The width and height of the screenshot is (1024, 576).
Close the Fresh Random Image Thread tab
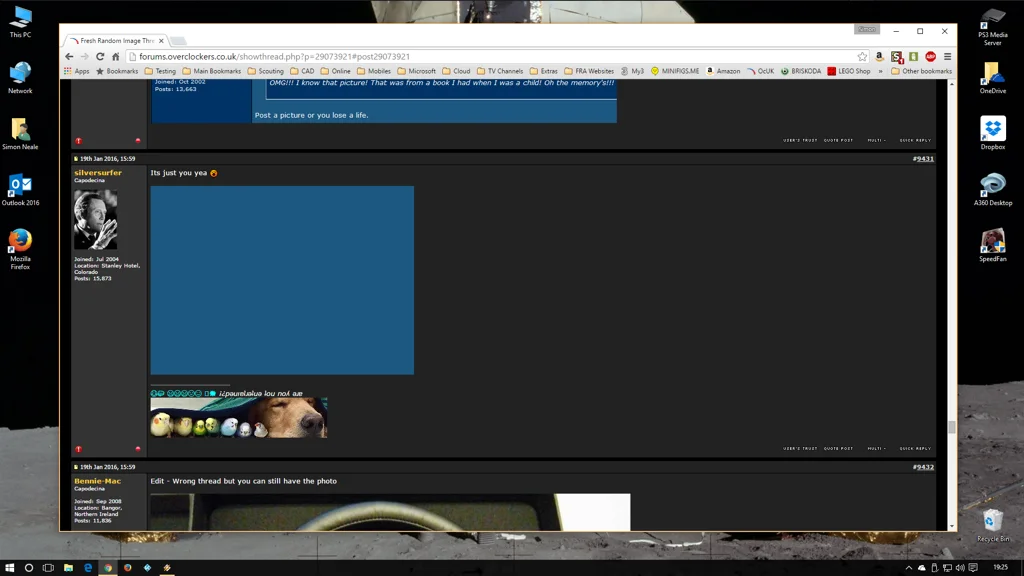tap(161, 40)
